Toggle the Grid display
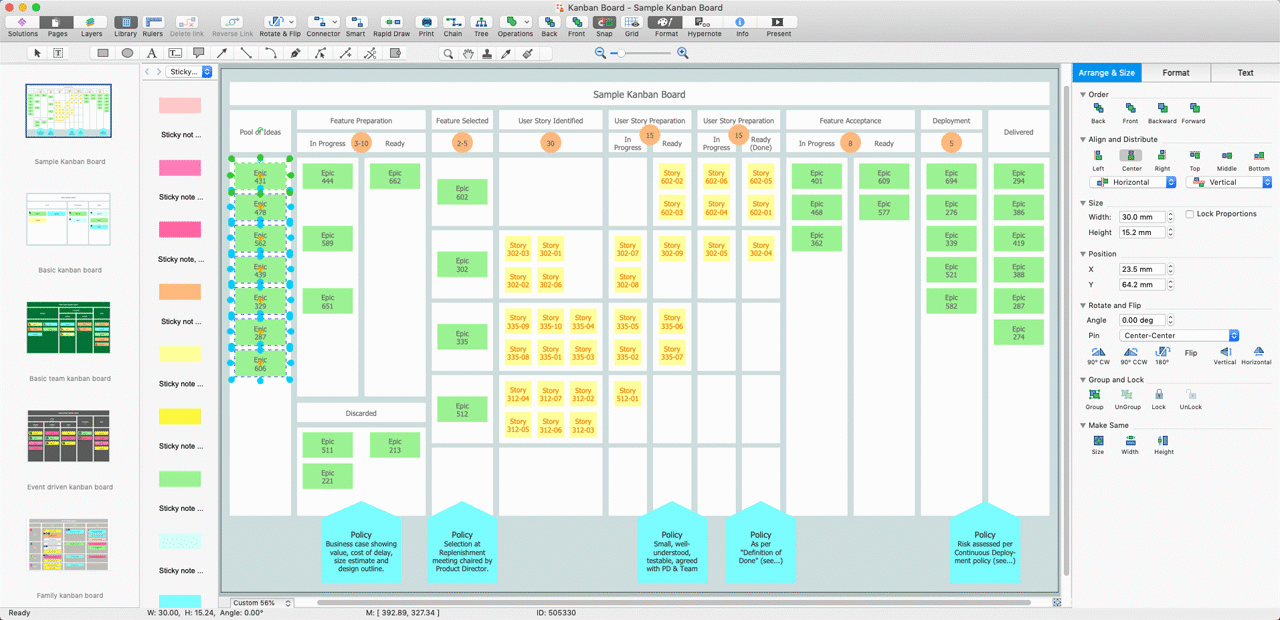Screen dimensions: 1280x620 click(632, 21)
